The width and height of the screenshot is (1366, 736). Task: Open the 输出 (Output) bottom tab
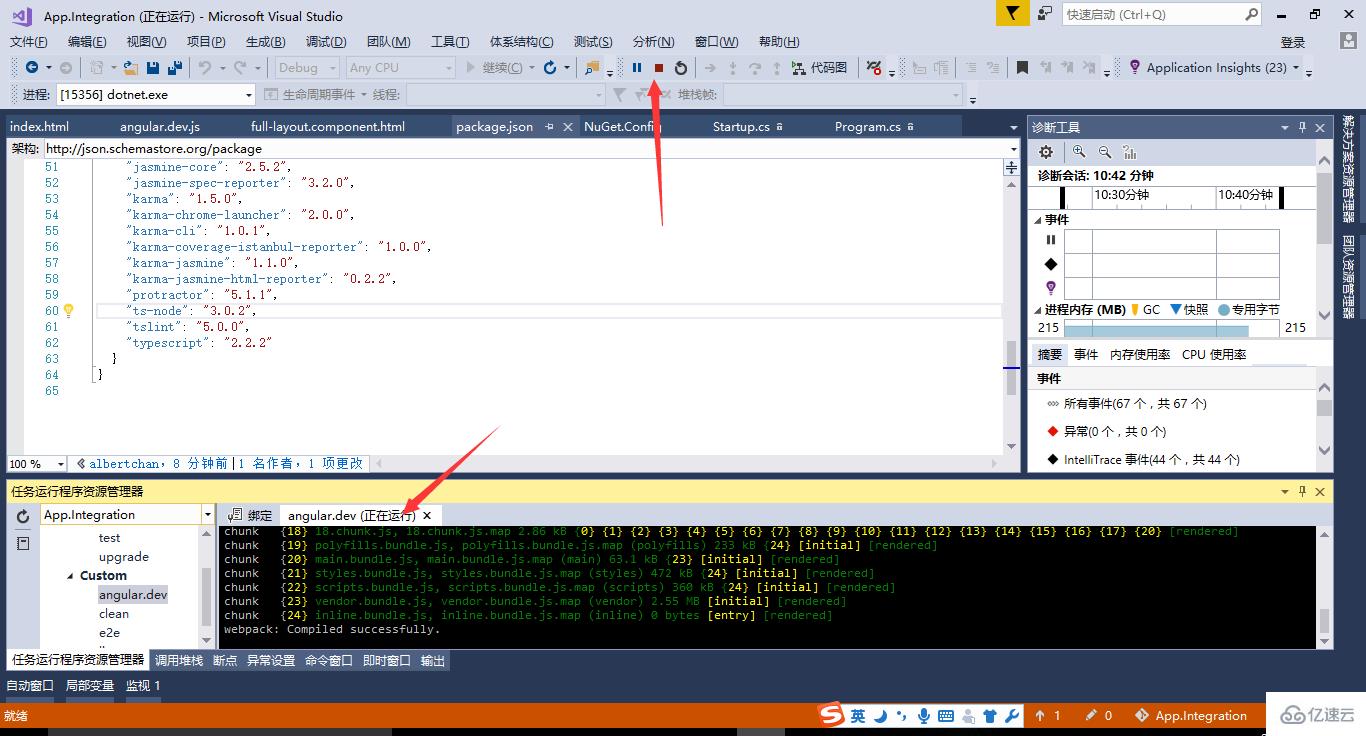coord(433,660)
